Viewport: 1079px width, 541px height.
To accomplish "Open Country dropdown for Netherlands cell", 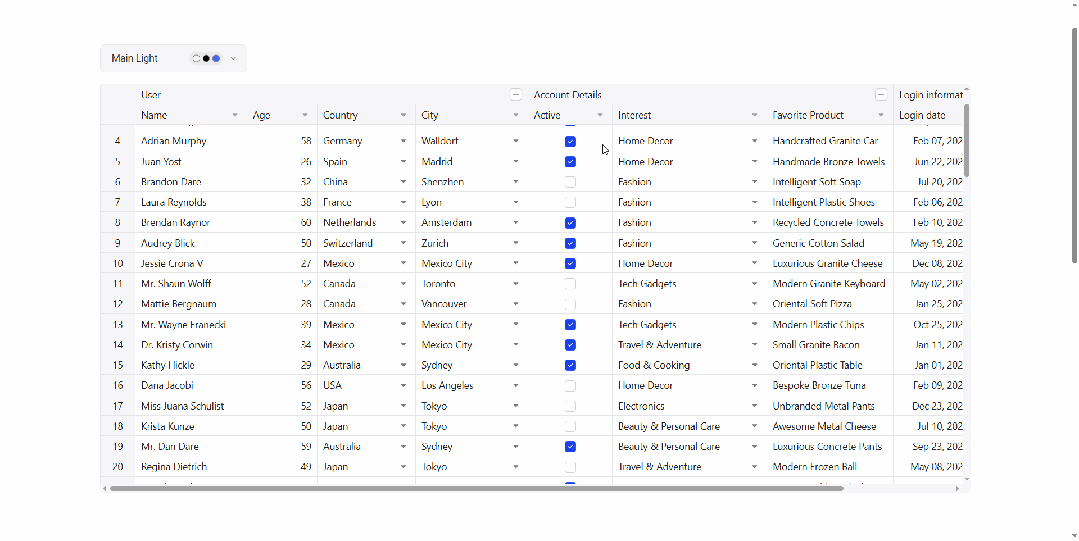I will (403, 223).
